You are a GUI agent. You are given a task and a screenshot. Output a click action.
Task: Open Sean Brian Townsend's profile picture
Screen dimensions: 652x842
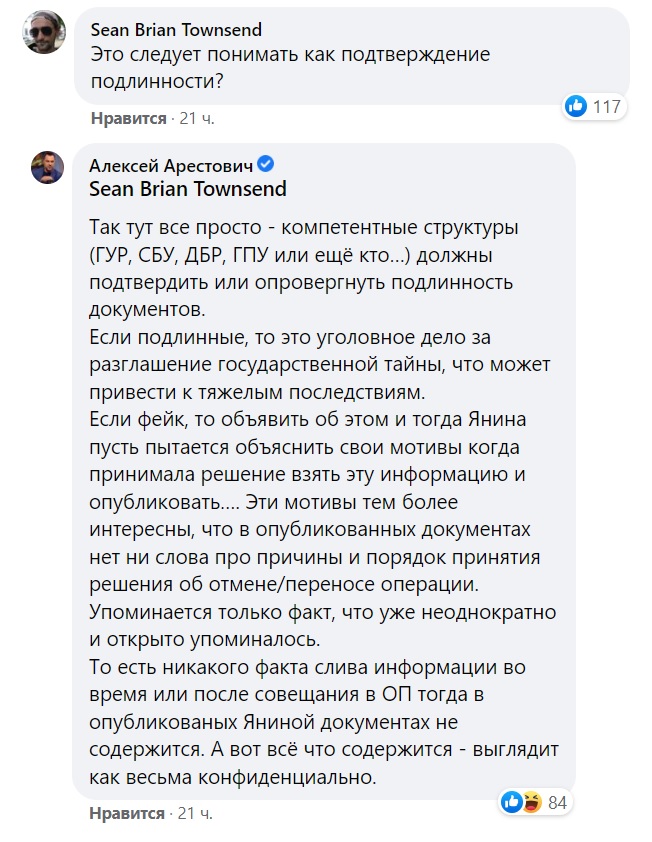46,35
